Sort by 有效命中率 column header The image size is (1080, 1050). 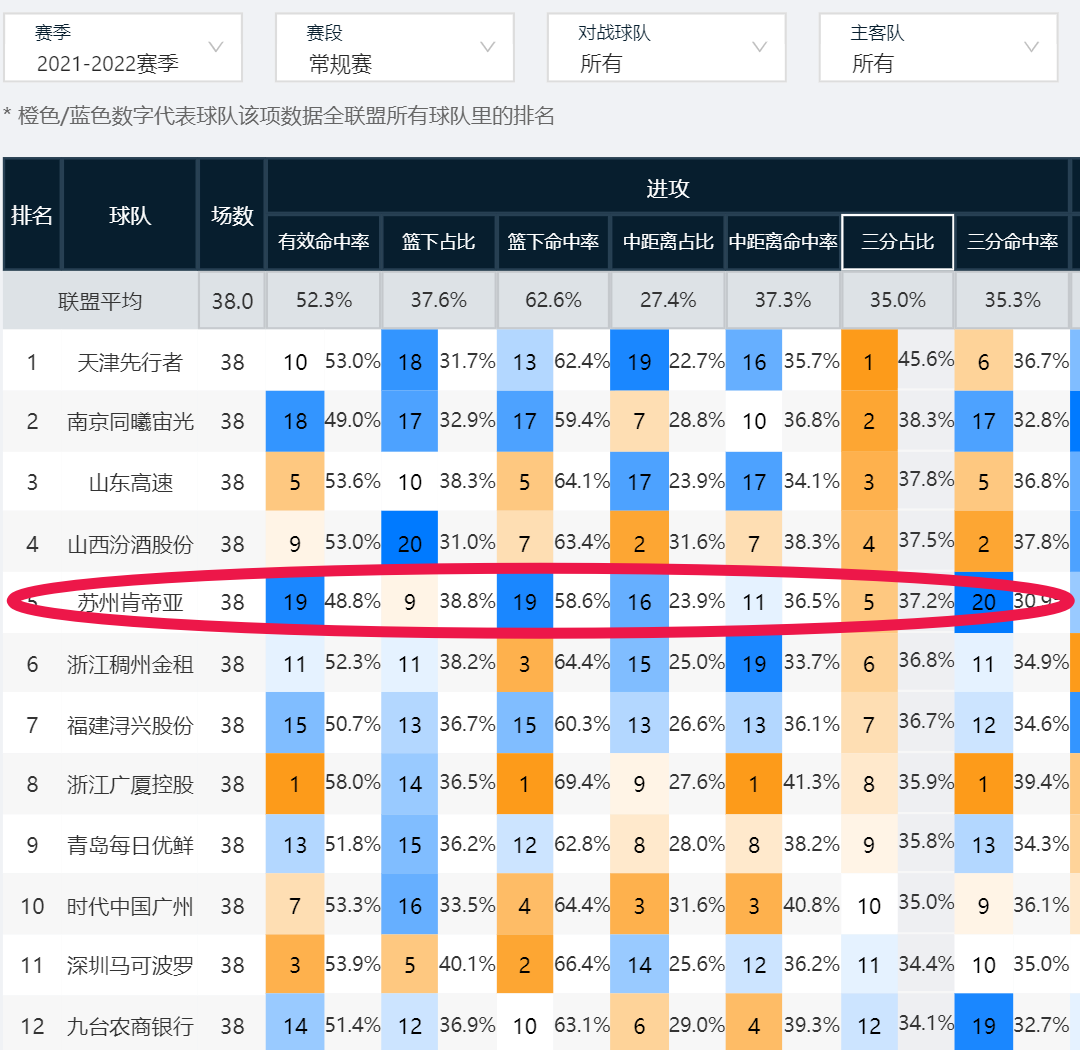(x=324, y=242)
